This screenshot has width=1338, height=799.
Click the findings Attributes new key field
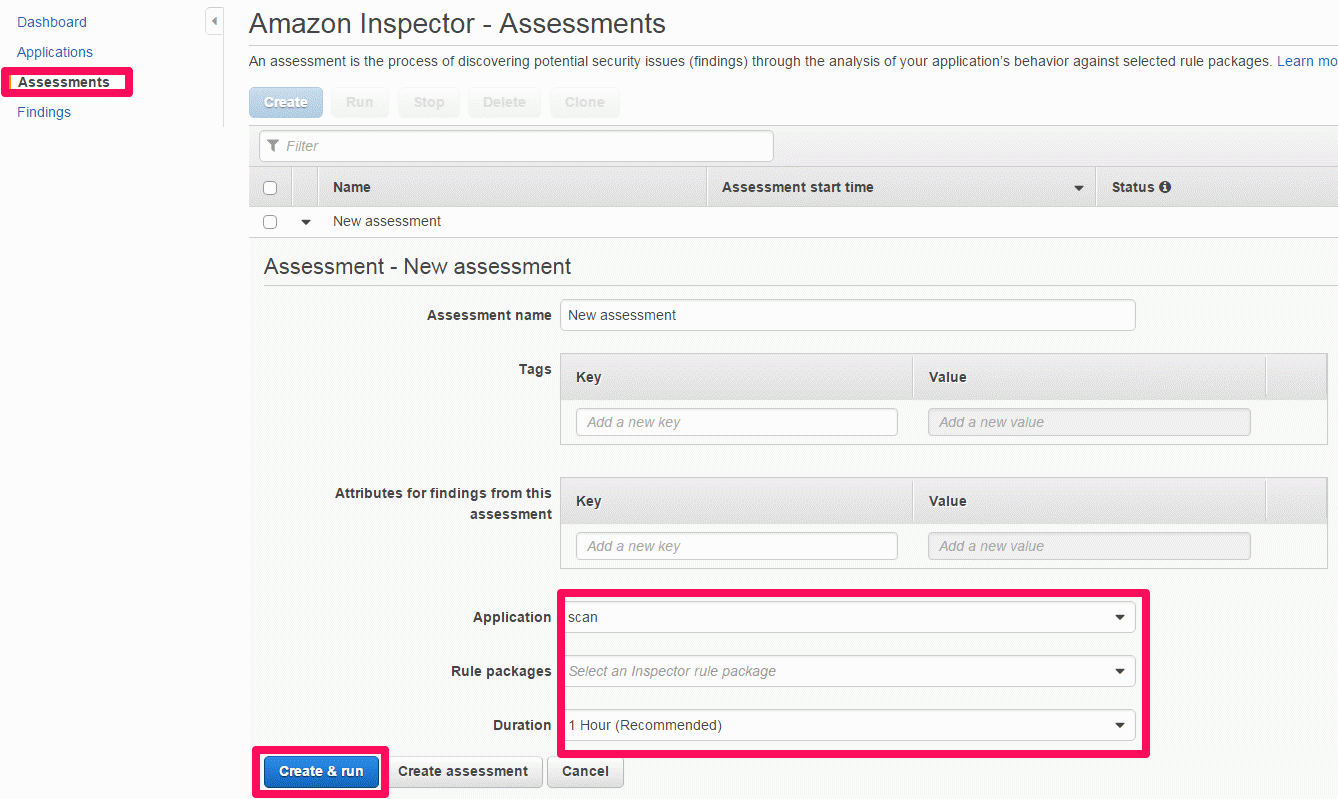tap(737, 546)
